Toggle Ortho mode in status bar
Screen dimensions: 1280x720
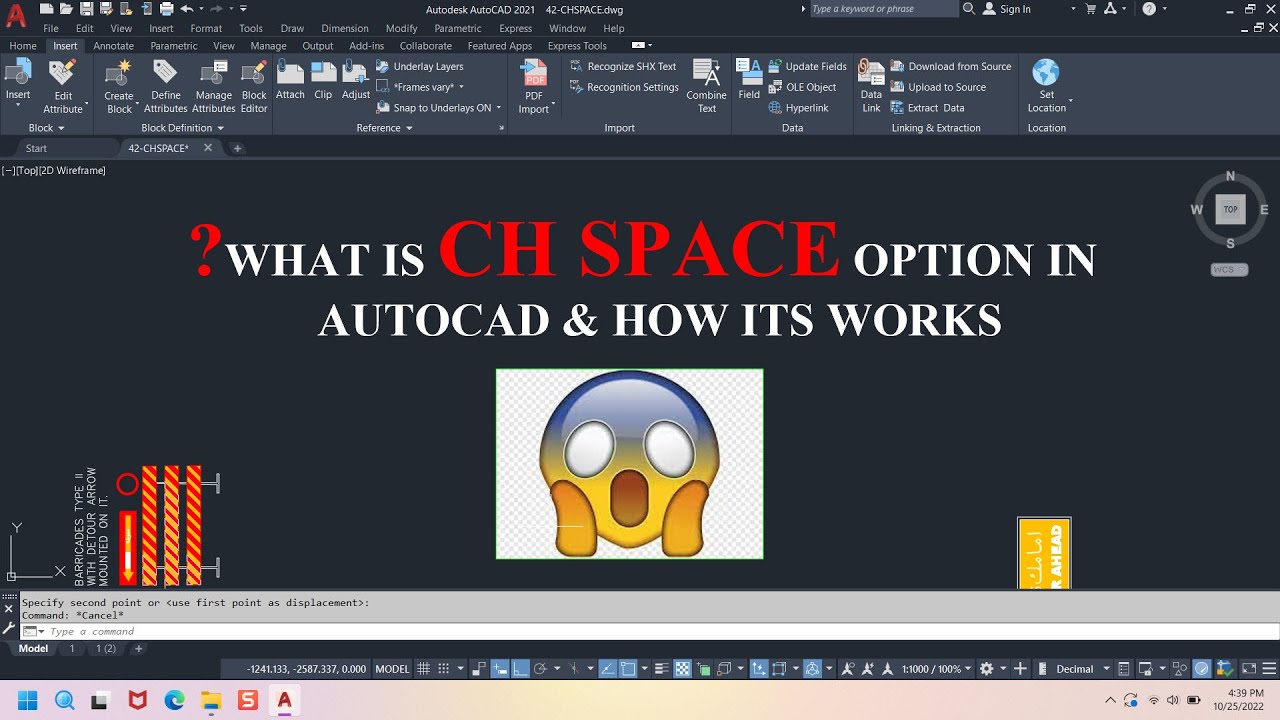520,669
